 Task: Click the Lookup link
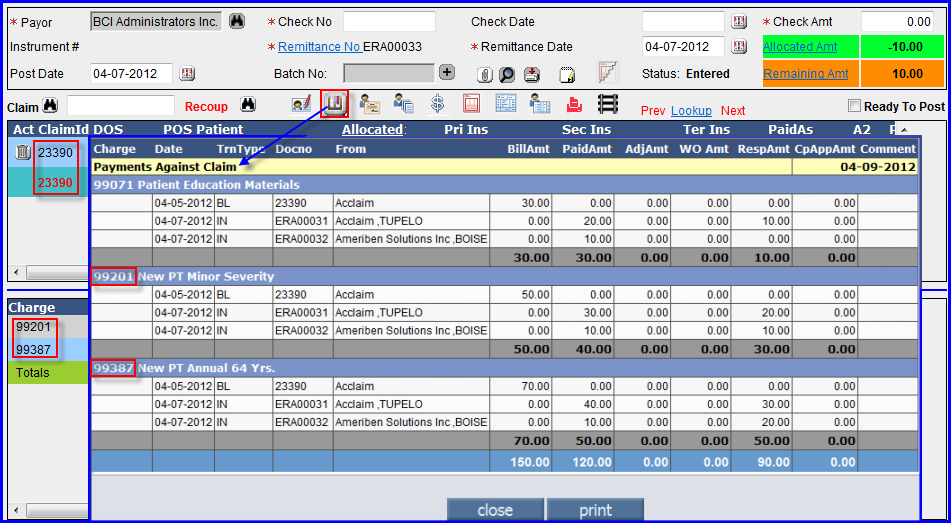[691, 111]
